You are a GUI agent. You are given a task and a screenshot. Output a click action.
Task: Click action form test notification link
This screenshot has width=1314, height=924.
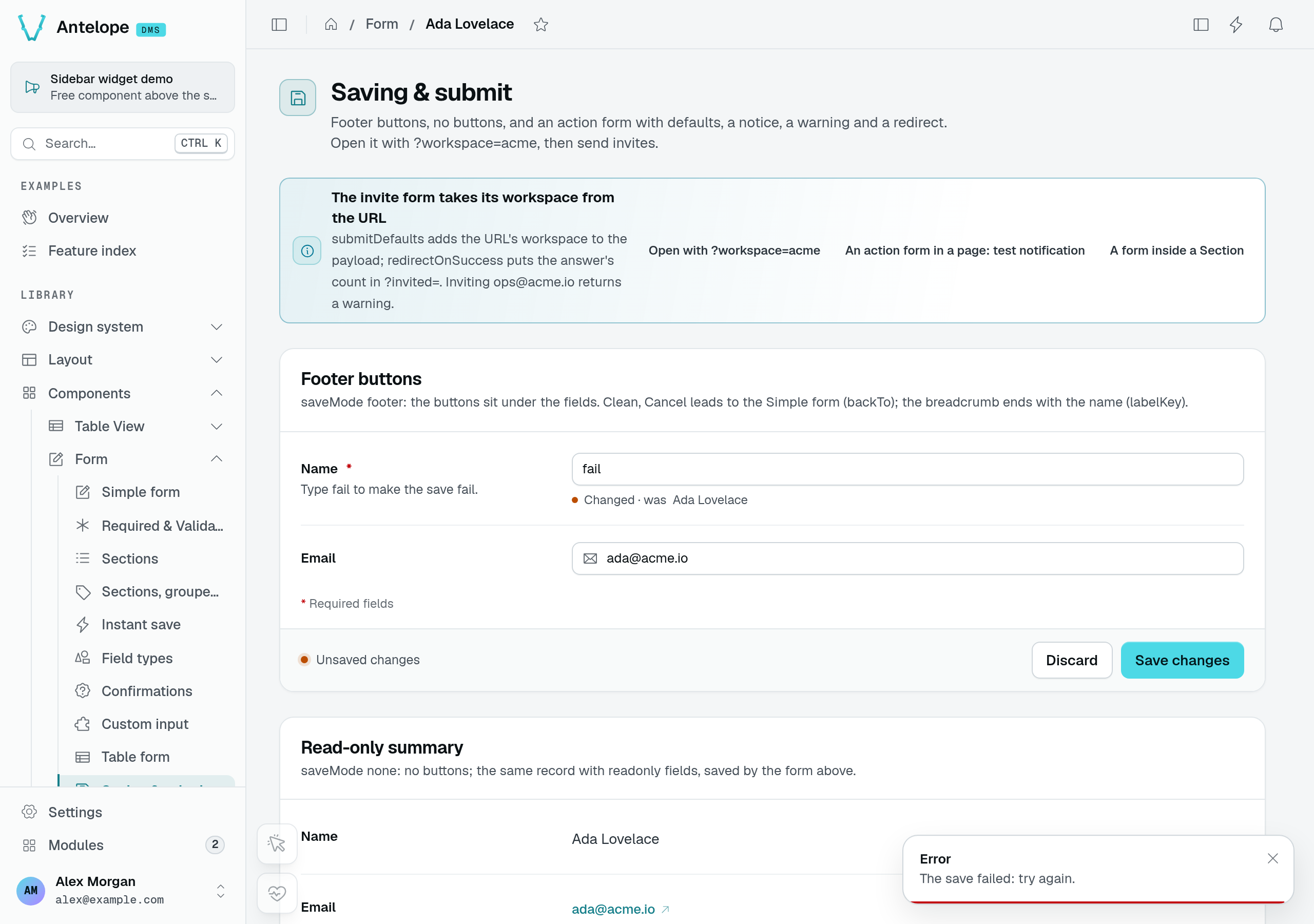coord(965,251)
